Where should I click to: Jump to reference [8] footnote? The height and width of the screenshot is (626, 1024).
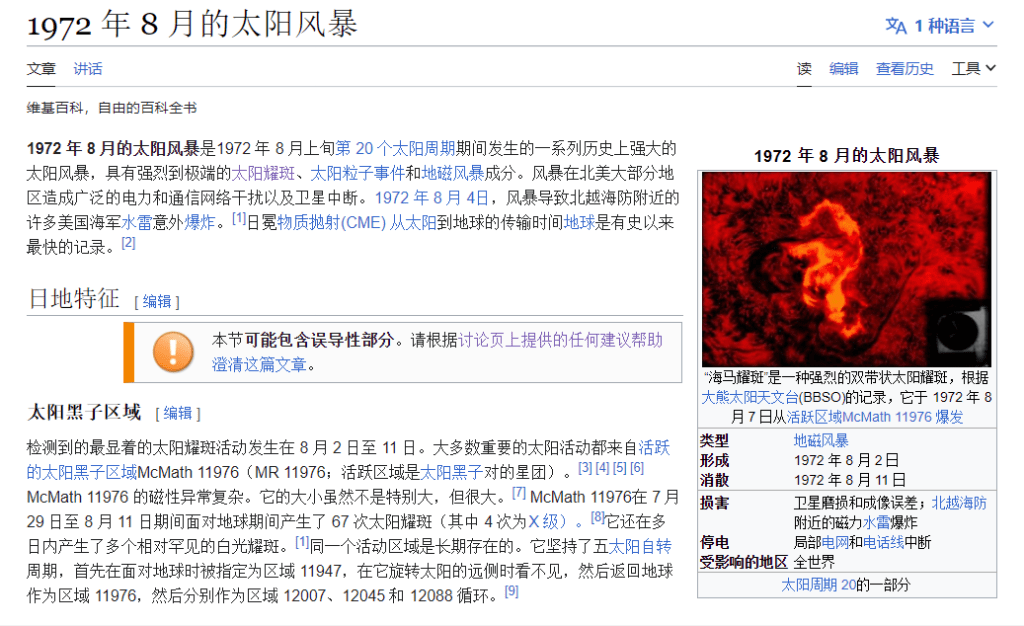click(x=598, y=518)
